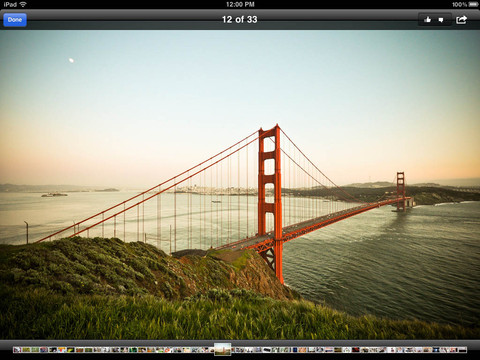Tap the 100% battery percentage
The width and height of the screenshot is (480, 360).
(x=459, y=4)
